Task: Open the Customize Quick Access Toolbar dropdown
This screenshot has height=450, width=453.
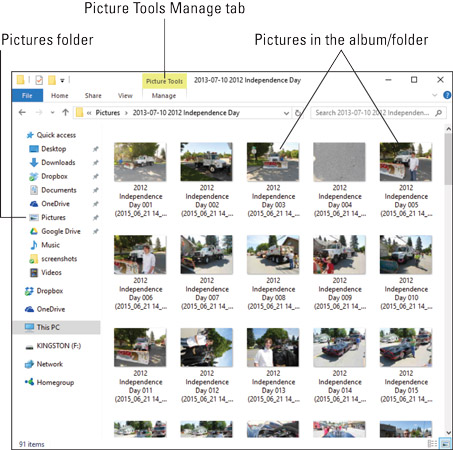Action: pos(62,80)
